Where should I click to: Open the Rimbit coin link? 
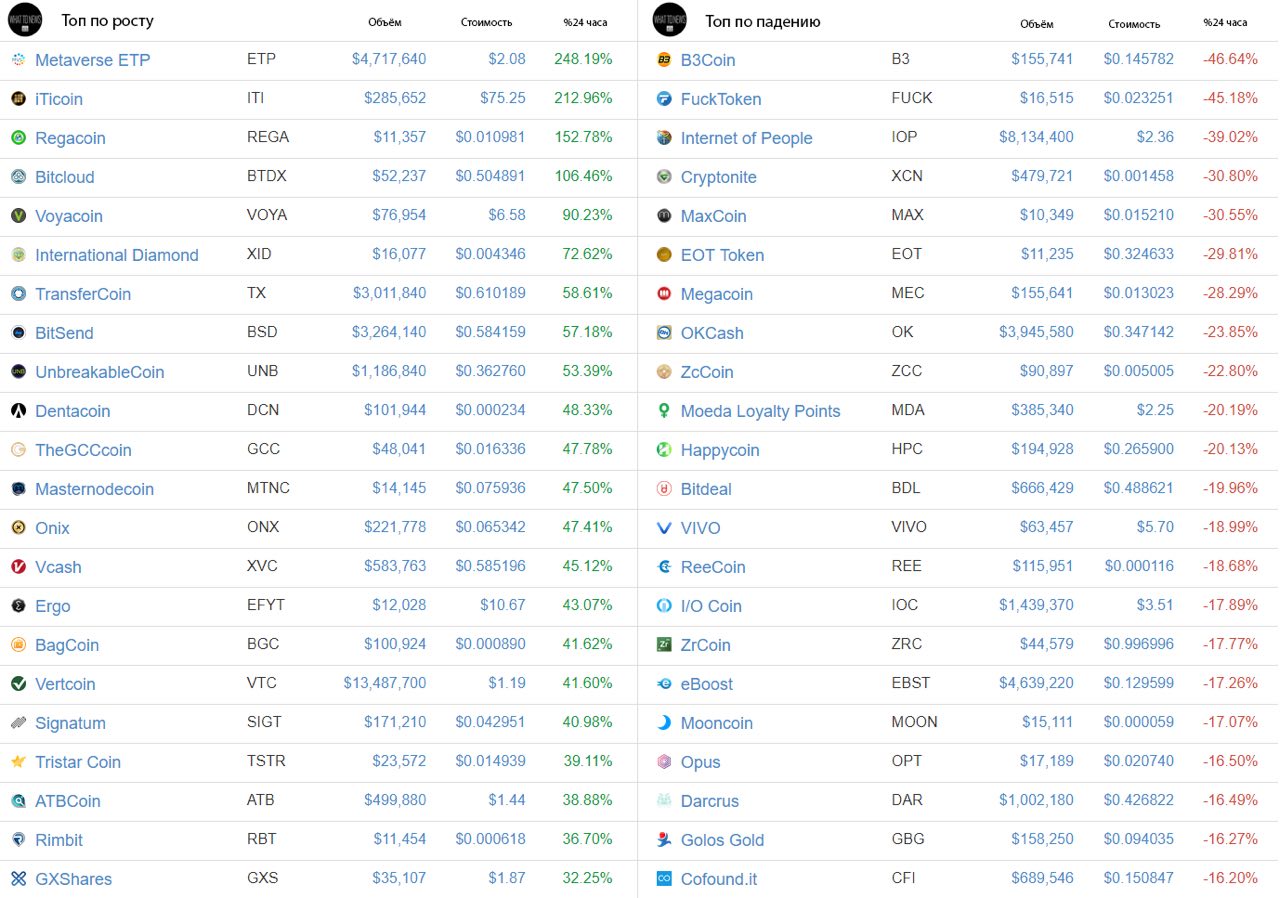coord(59,840)
